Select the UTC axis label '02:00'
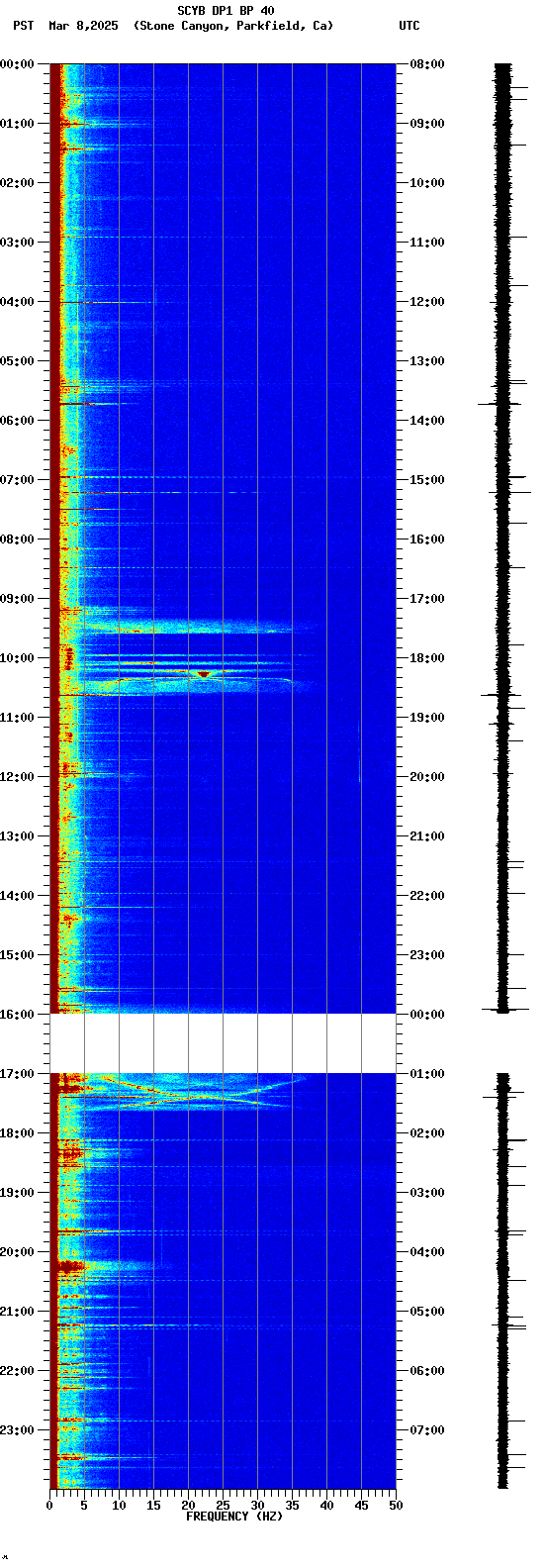The width and height of the screenshot is (546, 1568). [427, 1133]
